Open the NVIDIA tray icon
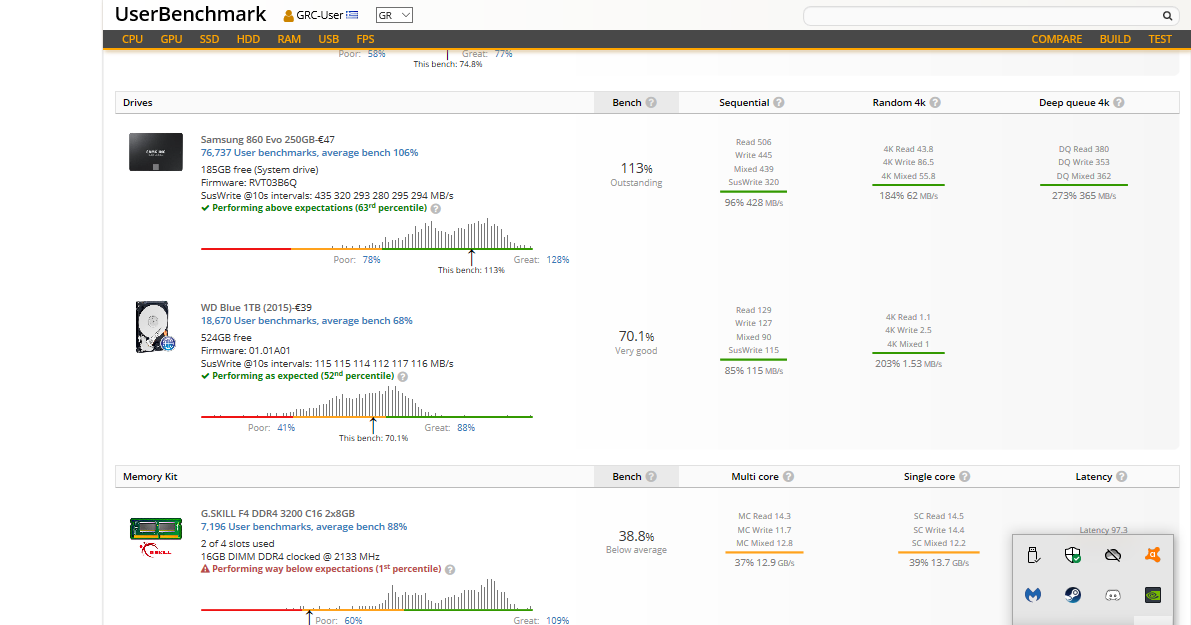This screenshot has height=625, width=1191. [x=1153, y=595]
